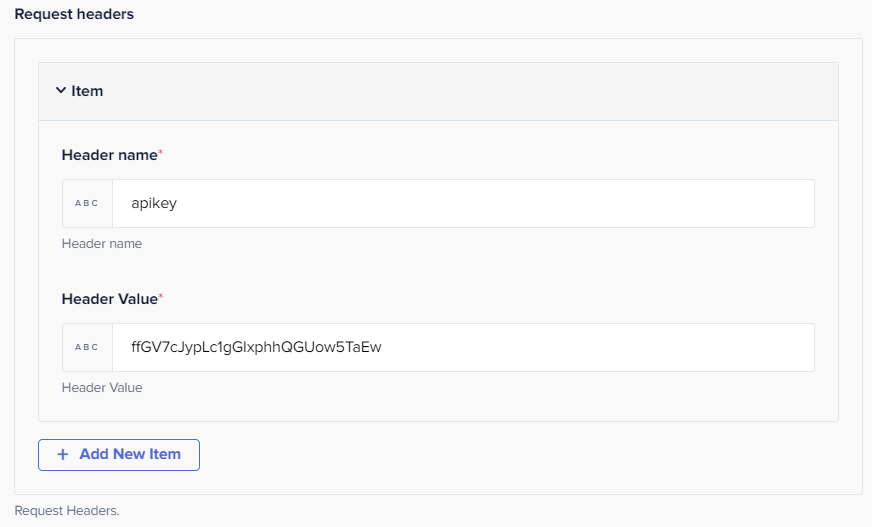Click empty space right of Add New Item
Viewport: 872px width, 527px height.
point(517,455)
